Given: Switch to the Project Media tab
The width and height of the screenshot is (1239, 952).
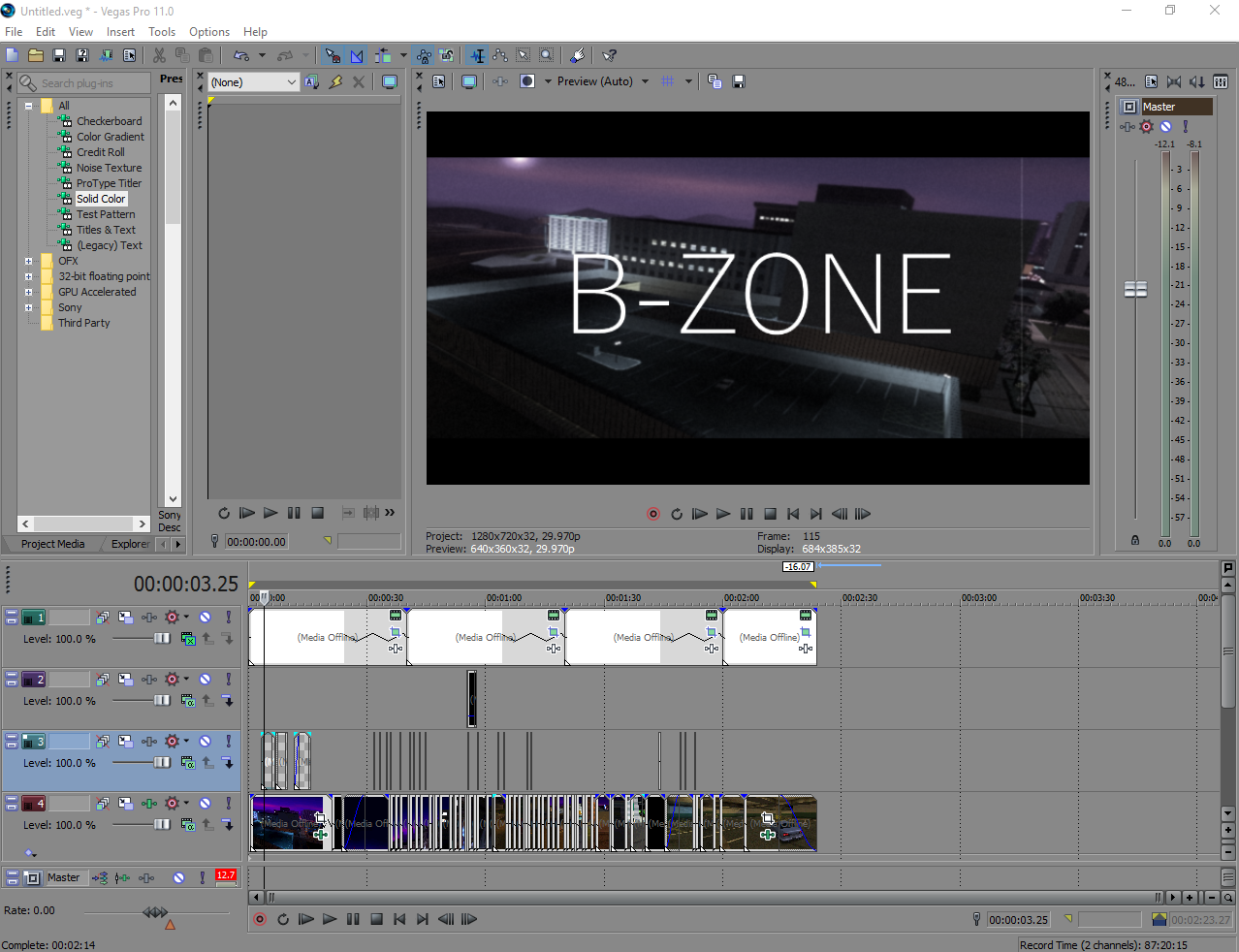Looking at the screenshot, I should tap(52, 544).
